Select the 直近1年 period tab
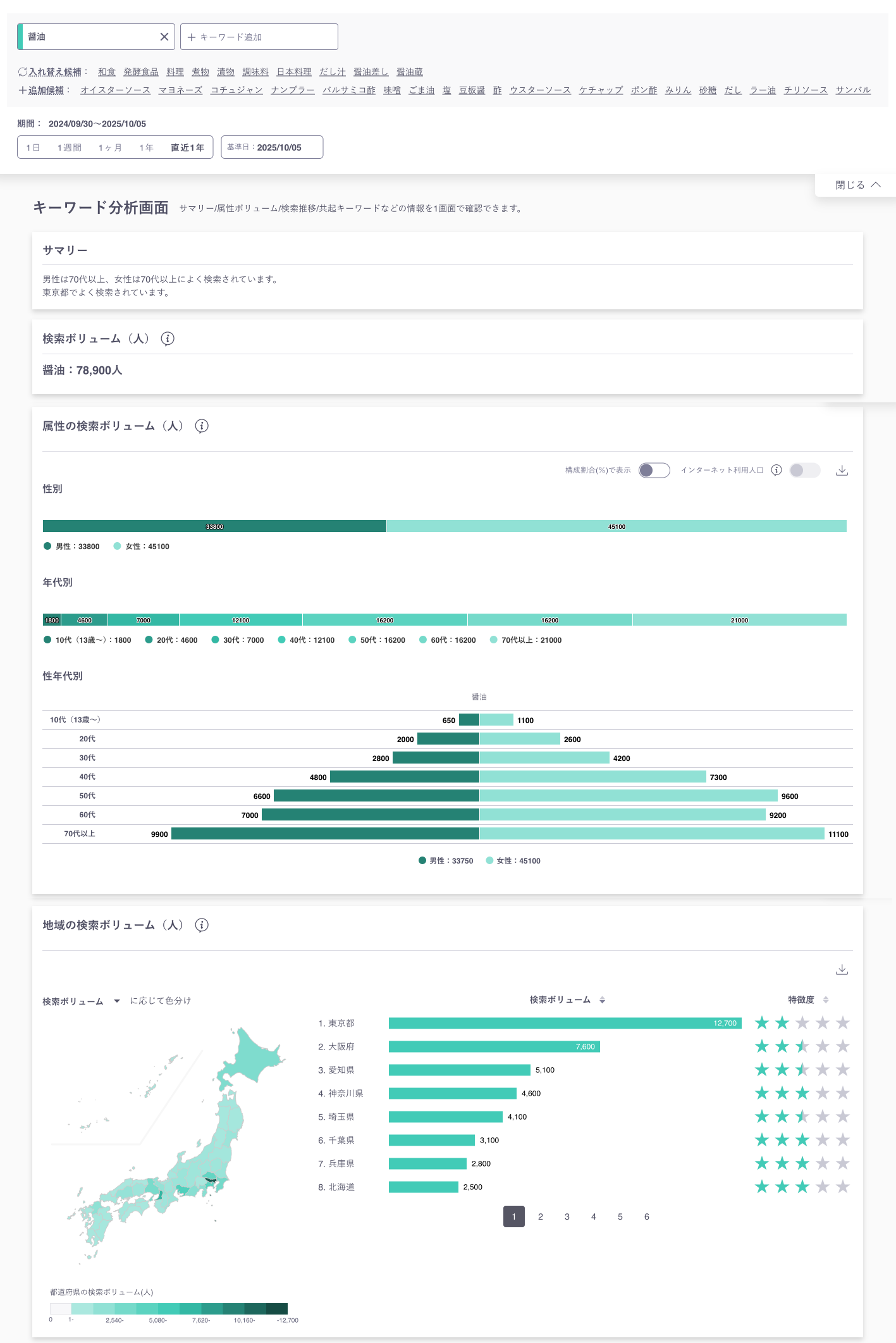896x1343 pixels. 187,147
